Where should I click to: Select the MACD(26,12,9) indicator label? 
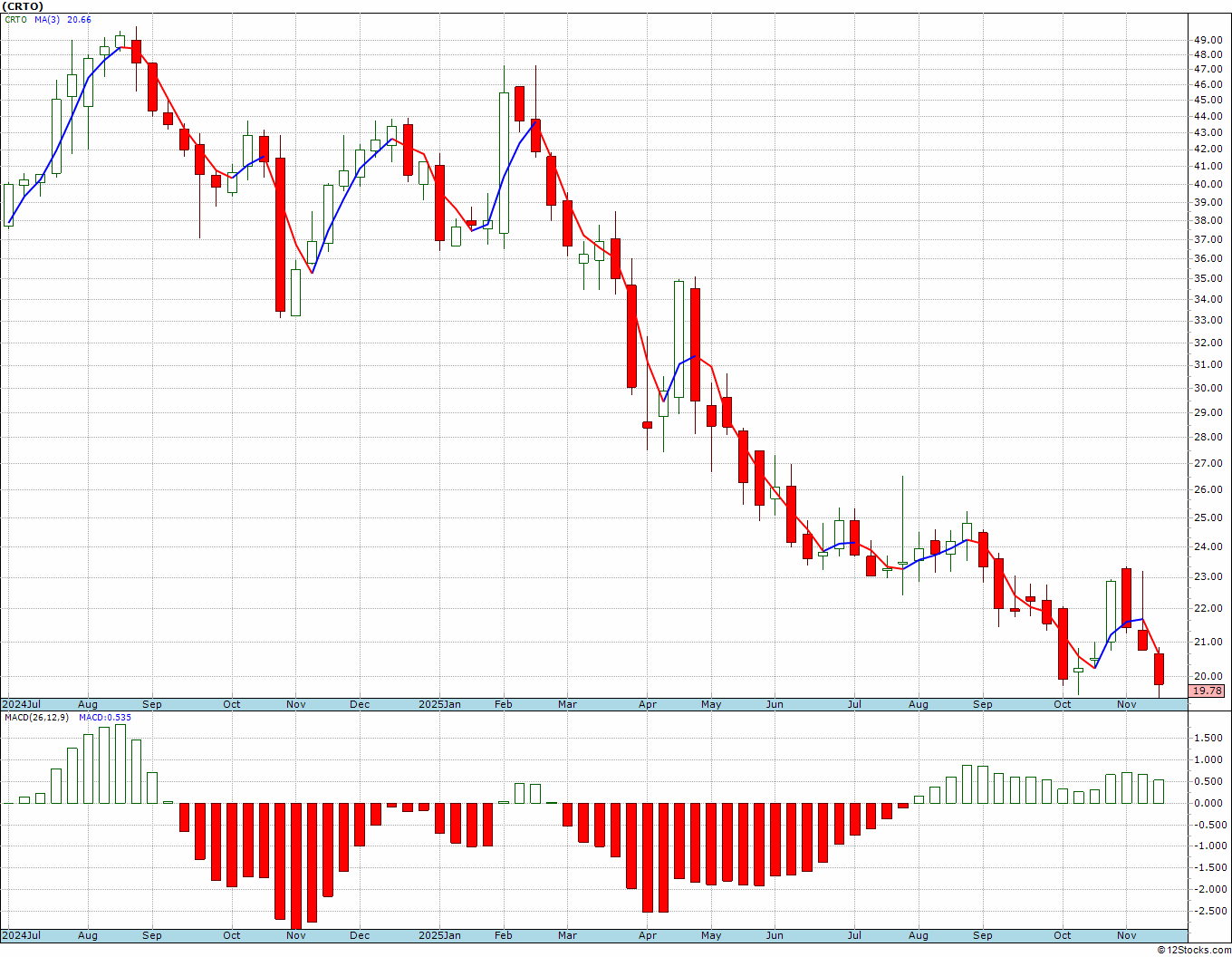click(36, 718)
